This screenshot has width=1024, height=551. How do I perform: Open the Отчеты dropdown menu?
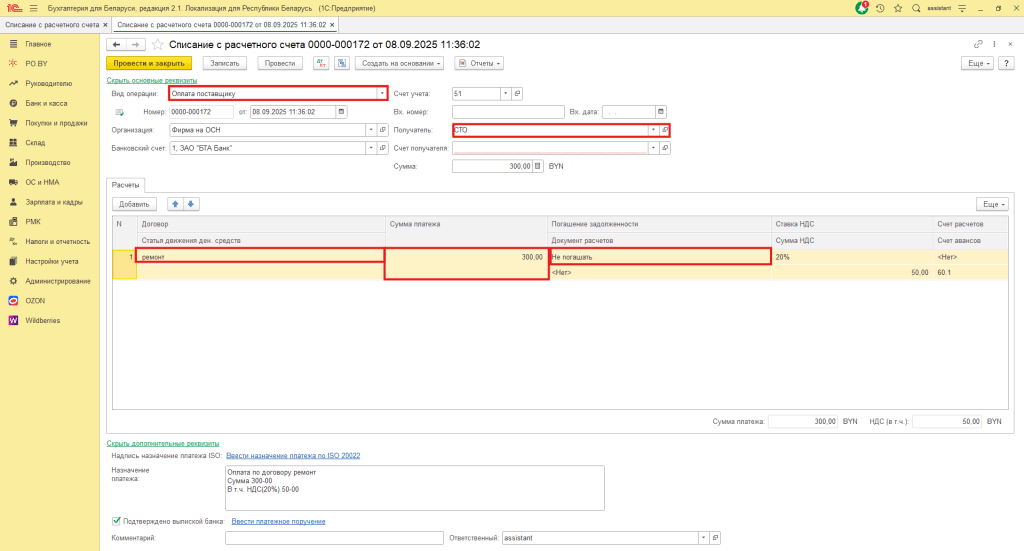[479, 63]
